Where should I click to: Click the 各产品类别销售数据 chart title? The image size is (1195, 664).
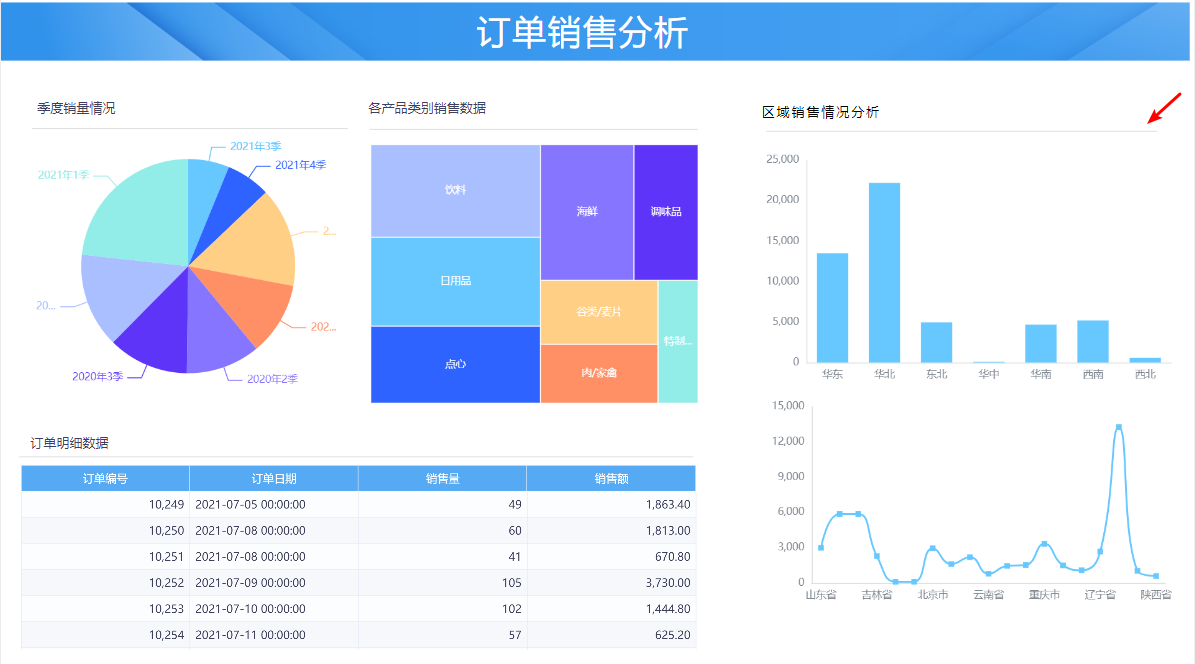pos(427,108)
